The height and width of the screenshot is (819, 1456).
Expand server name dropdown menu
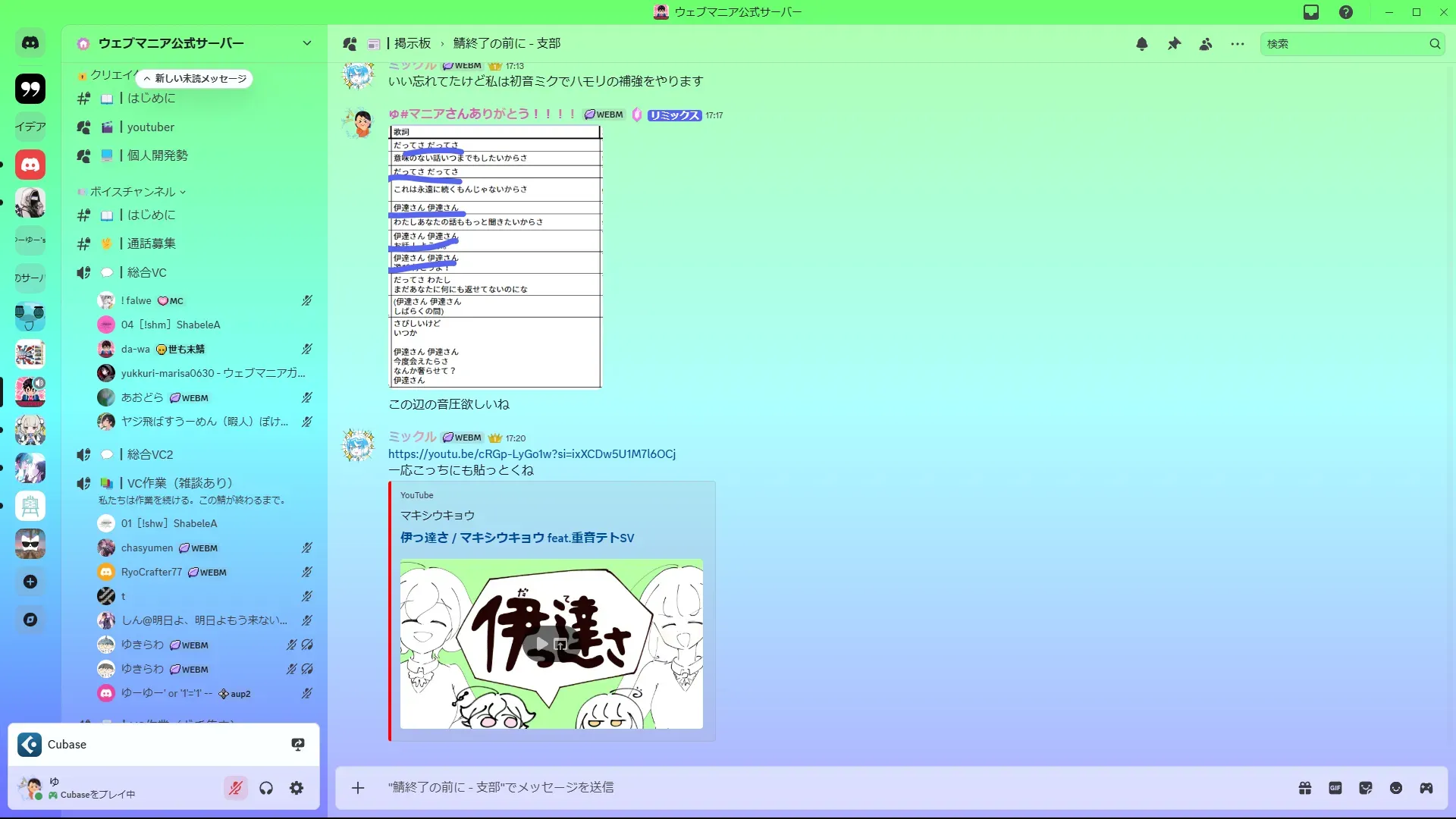point(307,43)
